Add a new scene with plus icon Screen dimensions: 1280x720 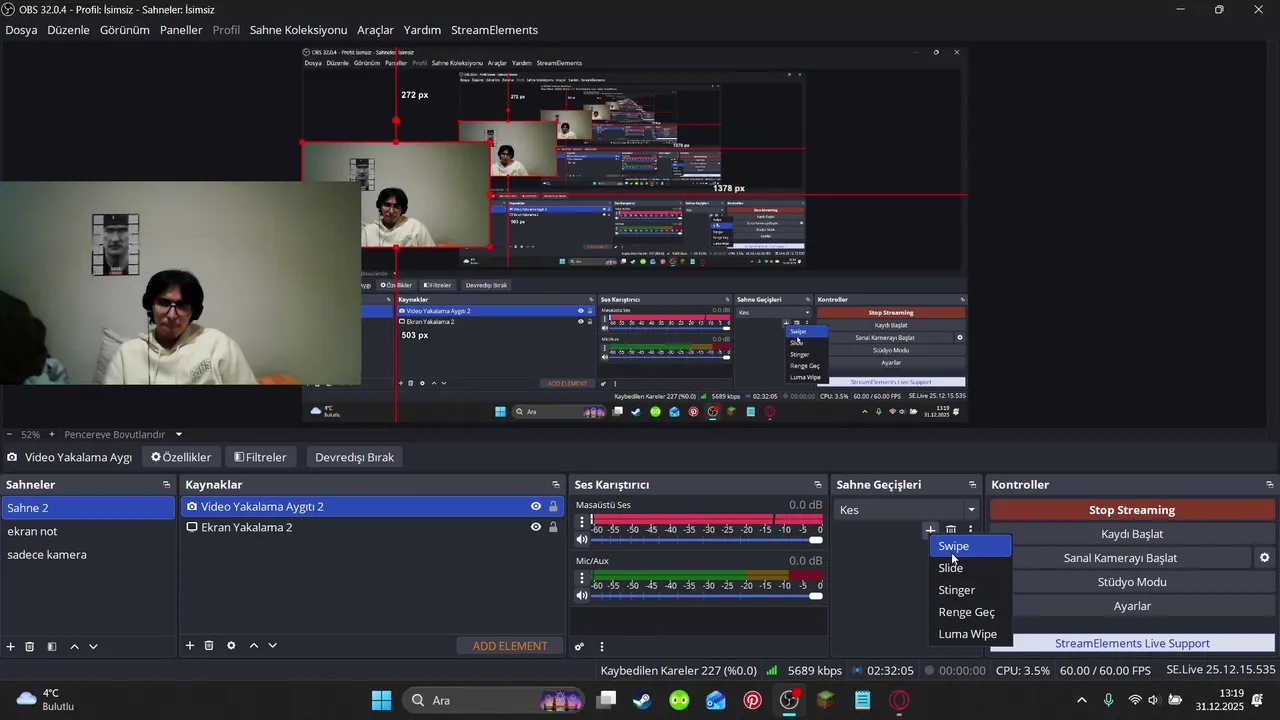pos(11,647)
